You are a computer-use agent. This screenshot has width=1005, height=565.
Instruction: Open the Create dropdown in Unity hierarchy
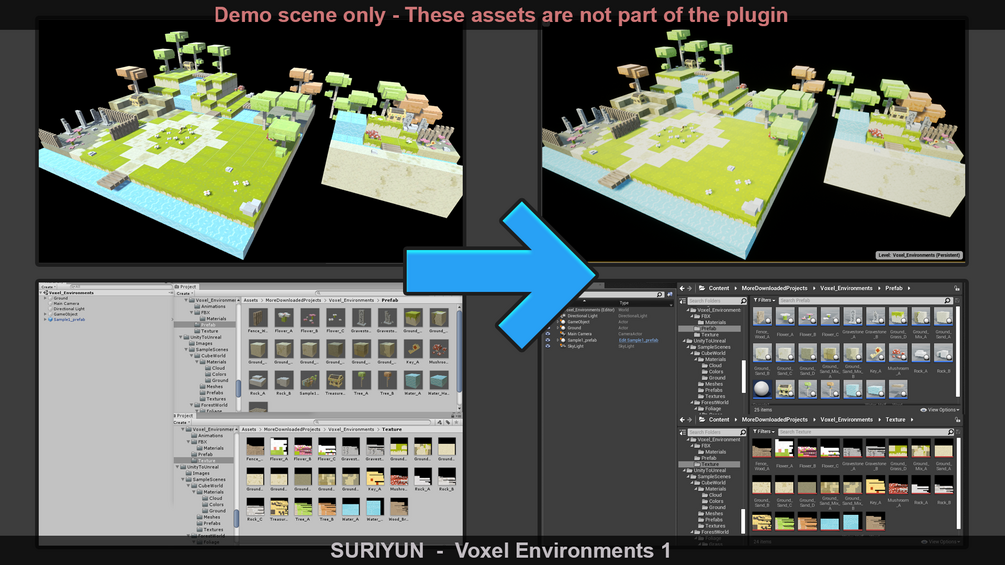click(48, 287)
